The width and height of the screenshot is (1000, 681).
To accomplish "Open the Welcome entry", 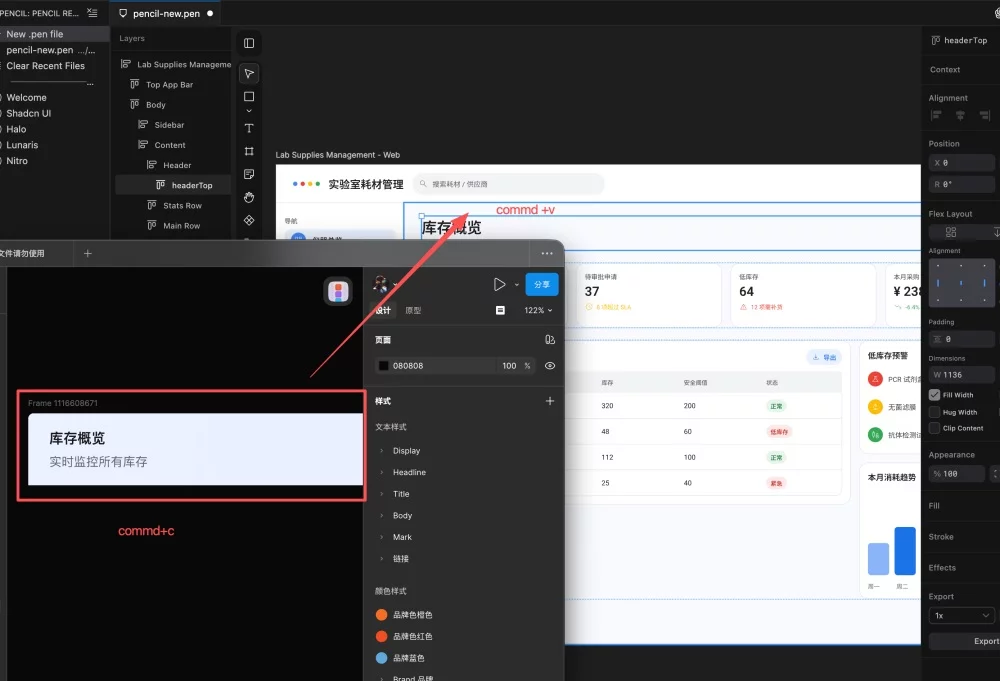I will pyautogui.click(x=26, y=98).
